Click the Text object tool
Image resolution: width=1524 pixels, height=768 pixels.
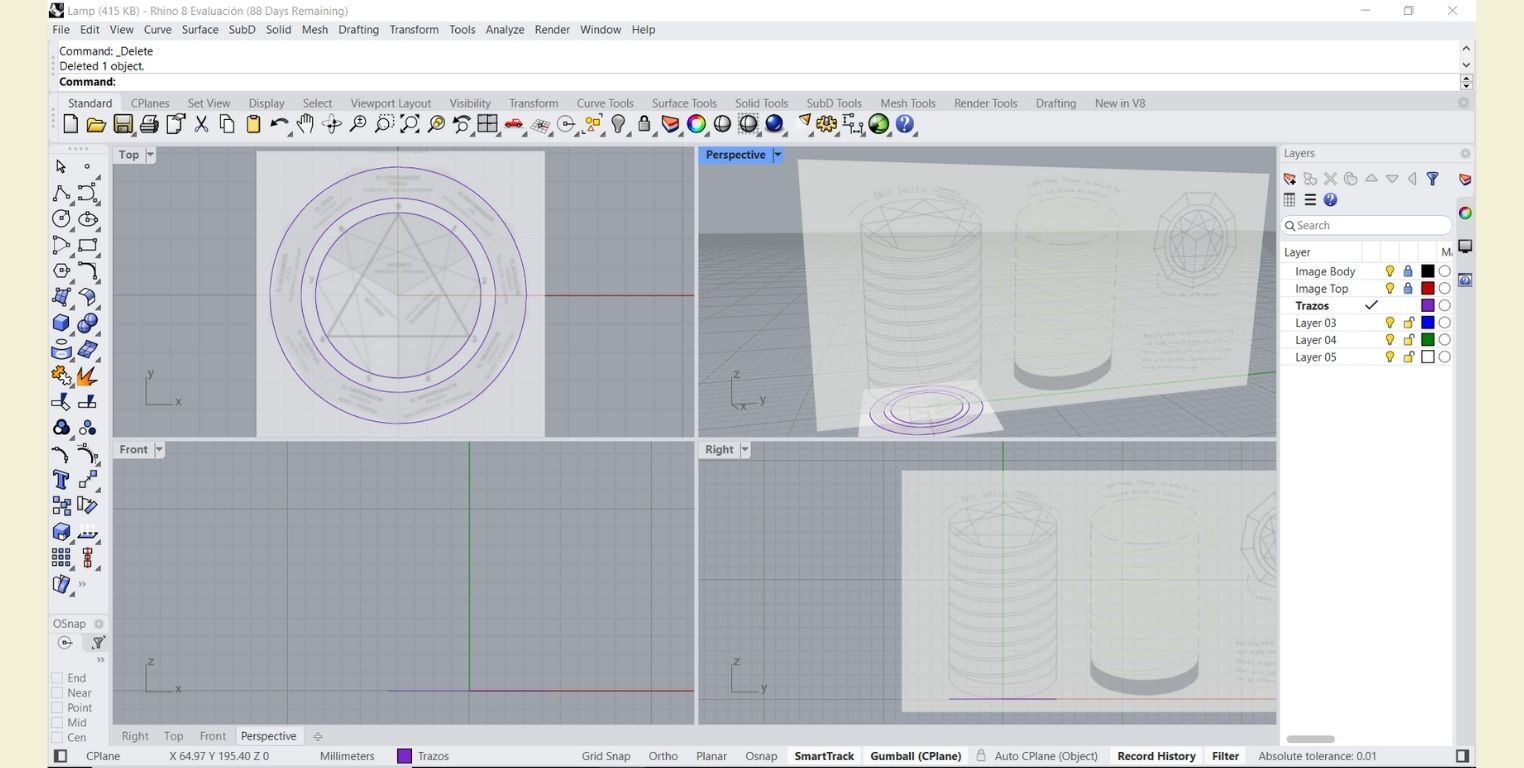point(62,480)
